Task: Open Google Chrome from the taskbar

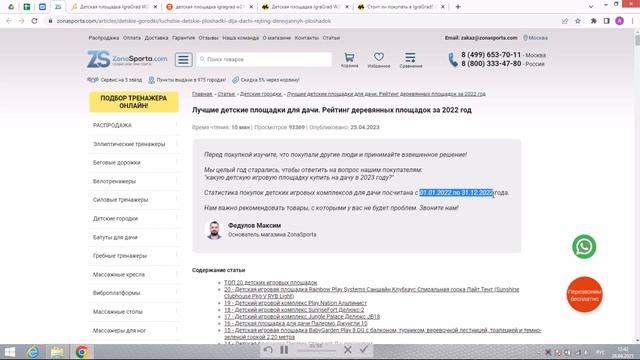Action: coord(82,352)
